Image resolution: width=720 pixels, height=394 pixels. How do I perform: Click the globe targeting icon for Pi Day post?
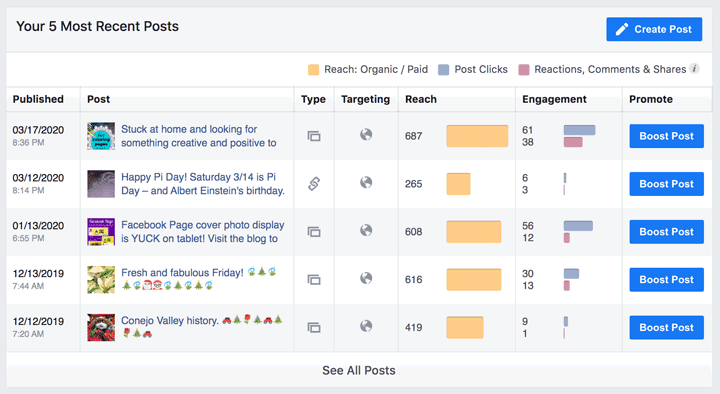point(366,182)
